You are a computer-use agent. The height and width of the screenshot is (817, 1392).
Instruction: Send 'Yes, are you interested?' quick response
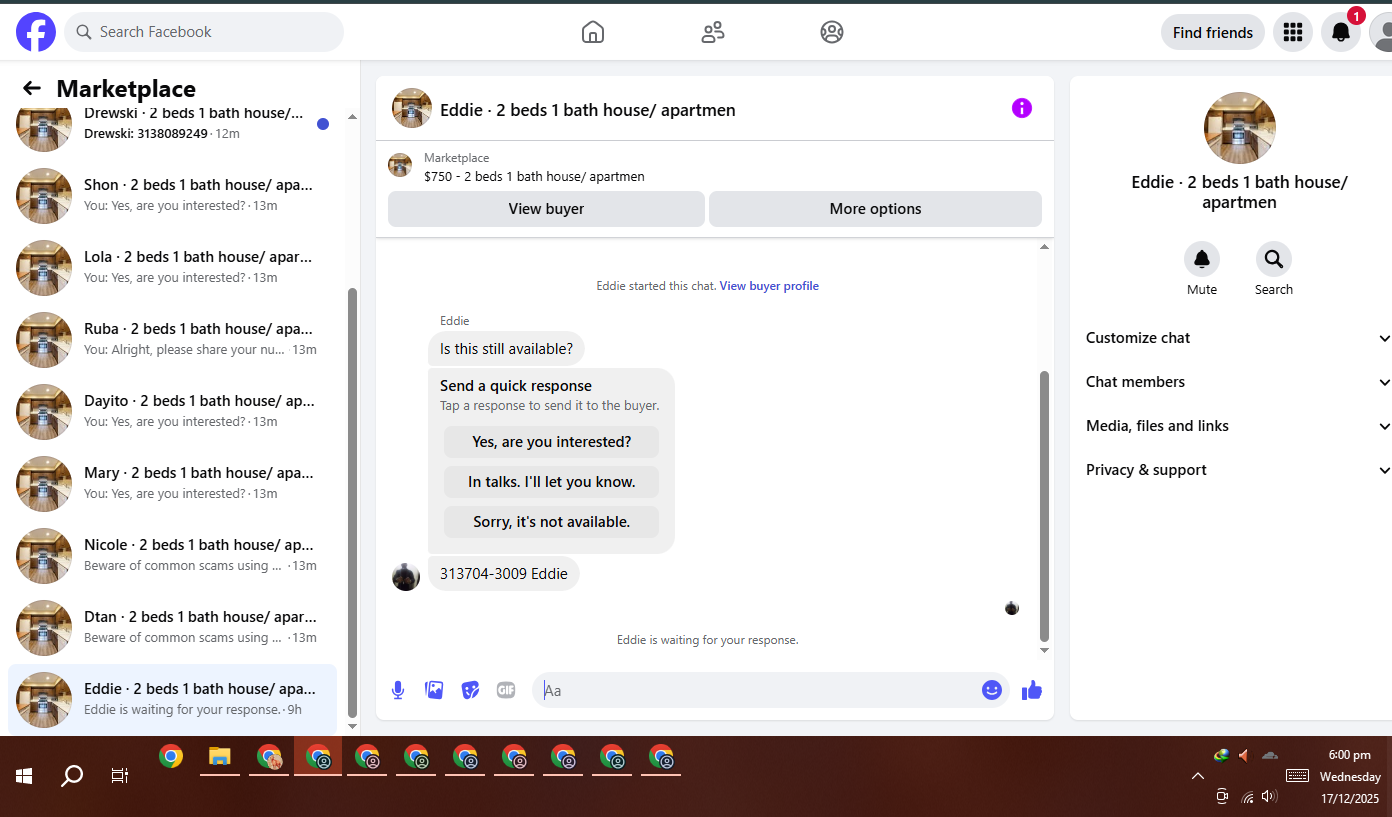click(x=552, y=442)
